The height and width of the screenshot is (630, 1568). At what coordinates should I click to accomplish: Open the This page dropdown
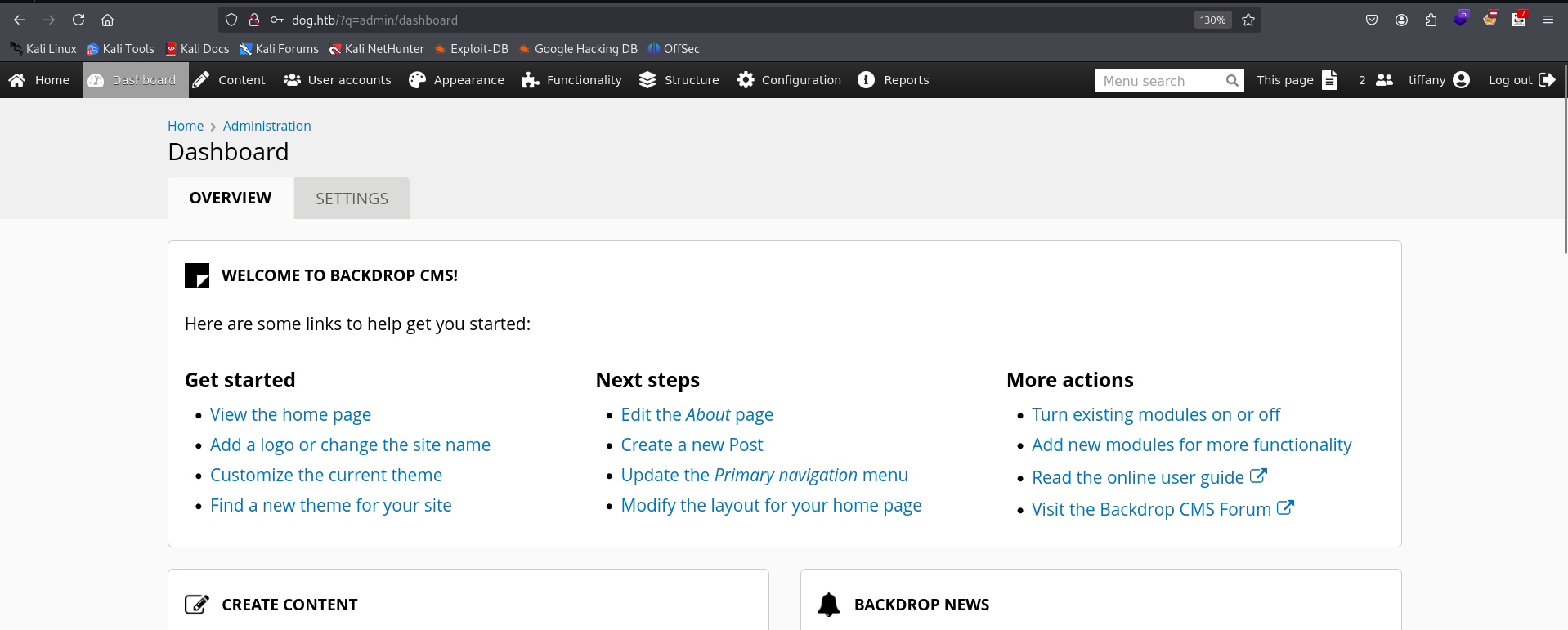click(x=1297, y=80)
